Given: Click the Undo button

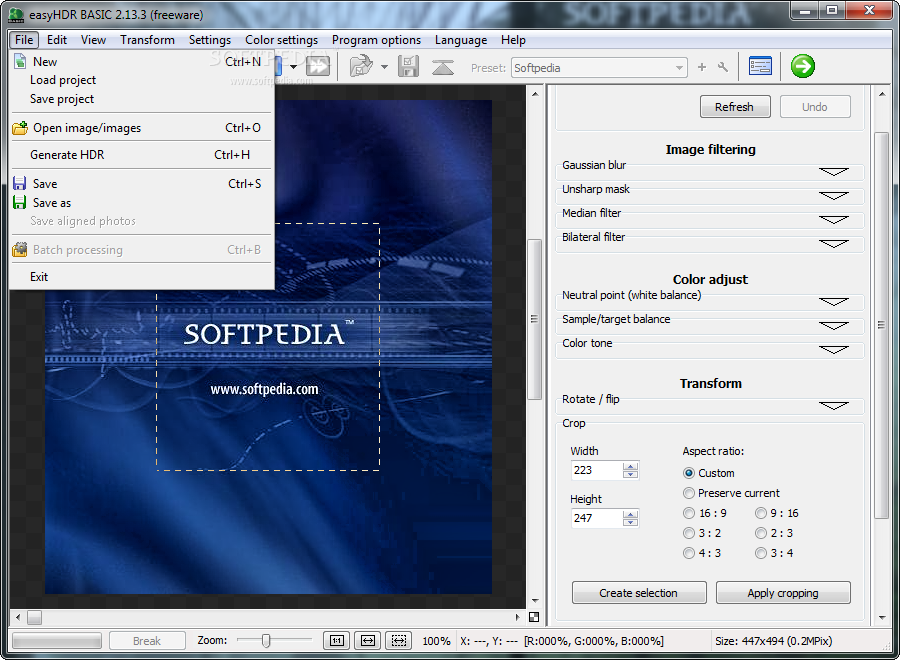Looking at the screenshot, I should pos(814,107).
